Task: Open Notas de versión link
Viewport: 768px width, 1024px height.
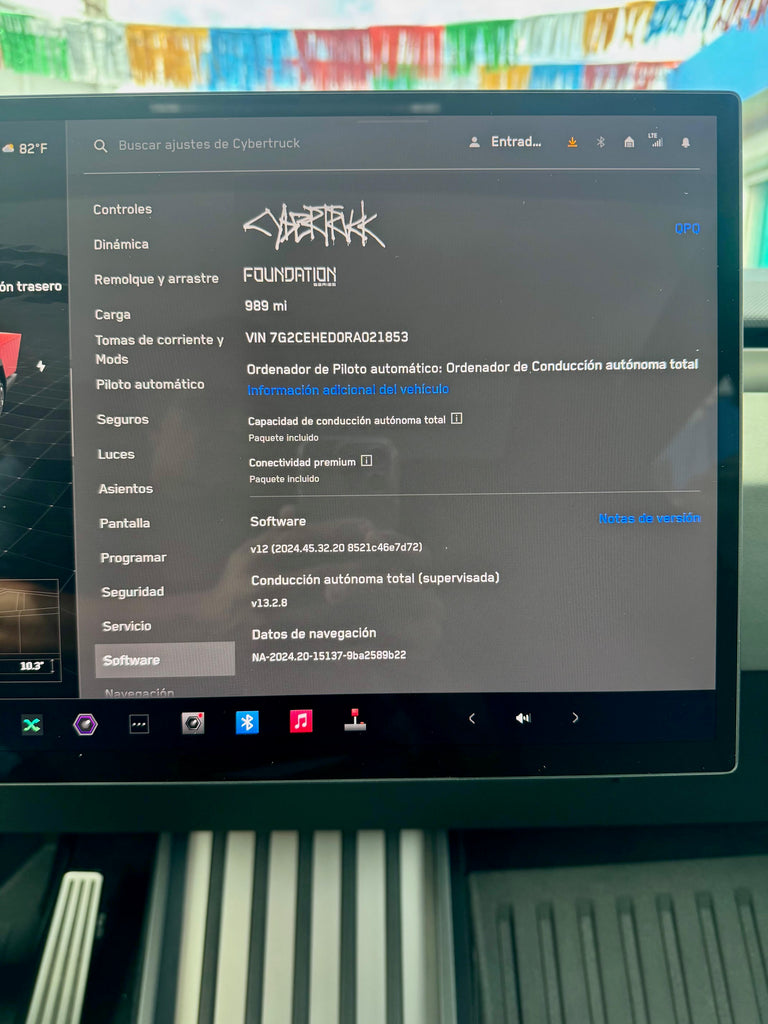Action: click(649, 518)
